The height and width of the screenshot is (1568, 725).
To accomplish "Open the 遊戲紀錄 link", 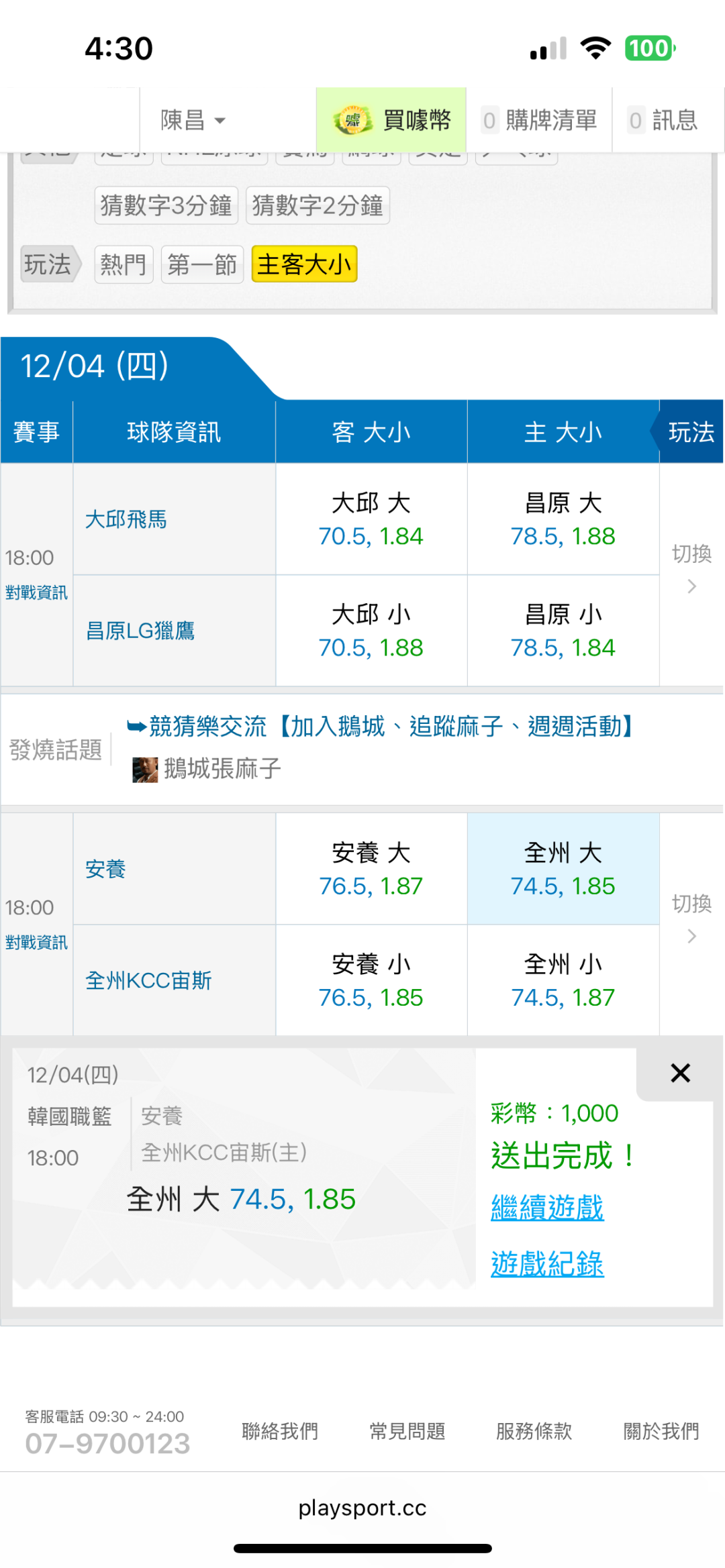I will (547, 1264).
